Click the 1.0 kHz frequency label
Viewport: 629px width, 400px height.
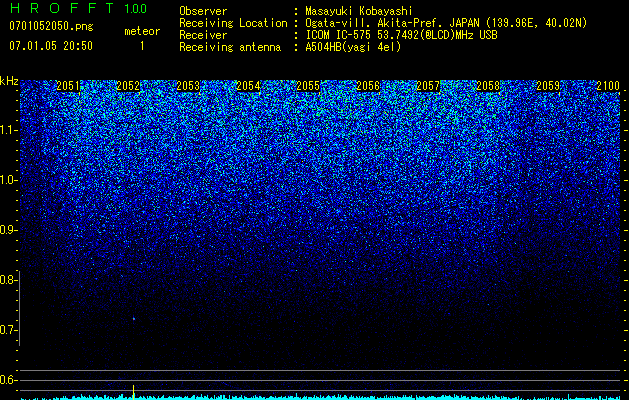coord(7,180)
